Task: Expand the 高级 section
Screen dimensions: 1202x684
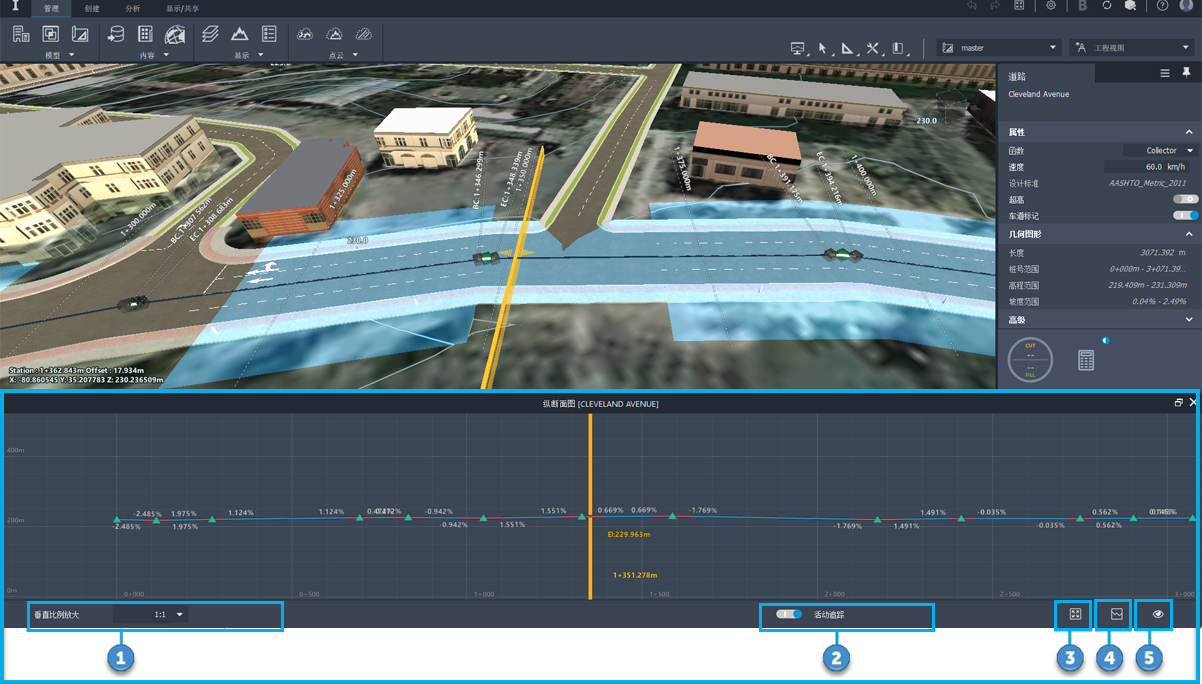Action: point(1189,320)
